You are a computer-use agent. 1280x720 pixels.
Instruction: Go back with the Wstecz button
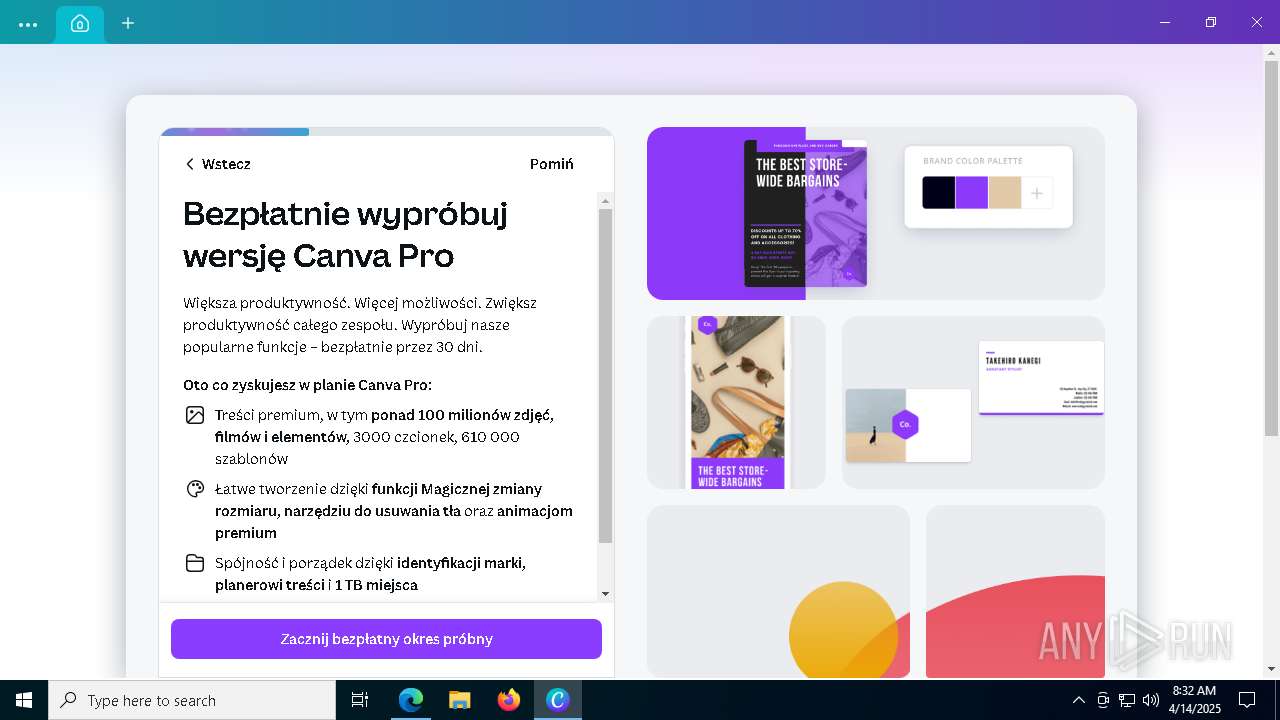coord(218,164)
